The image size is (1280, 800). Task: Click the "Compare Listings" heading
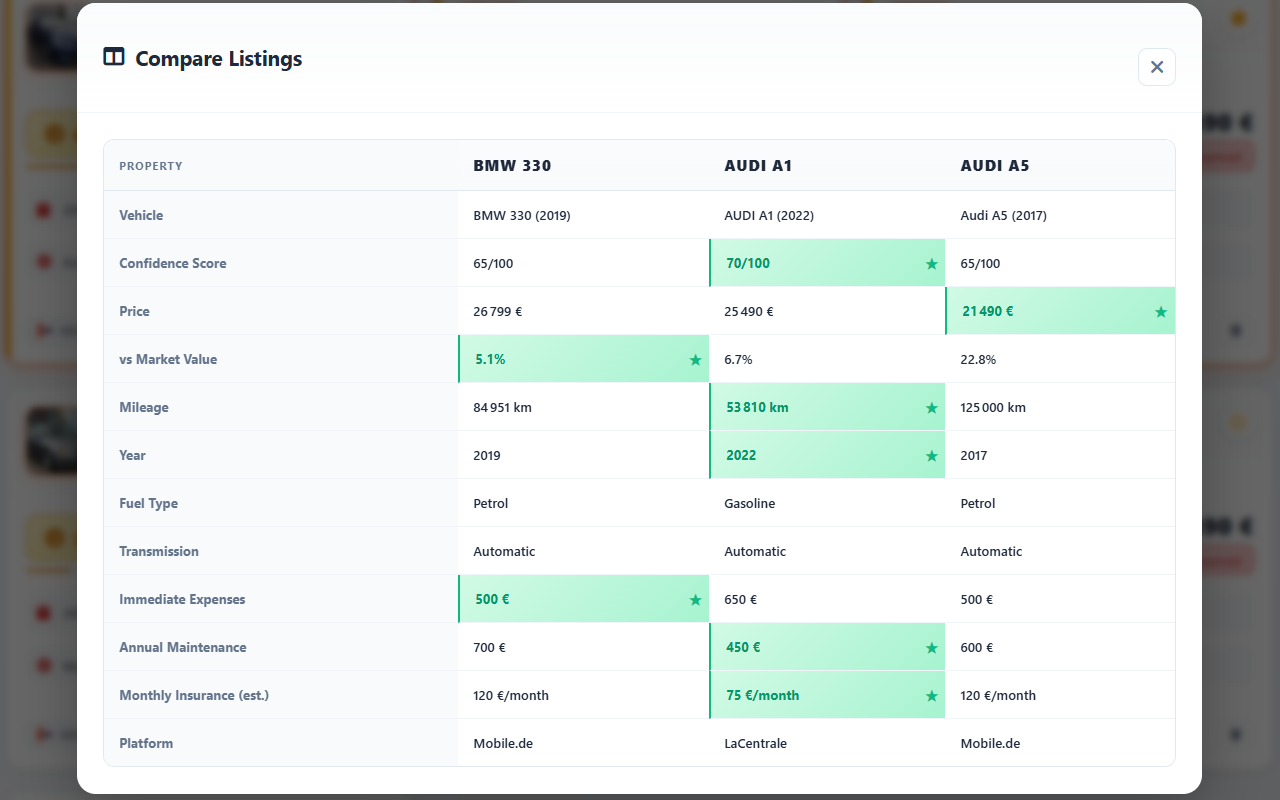click(218, 59)
